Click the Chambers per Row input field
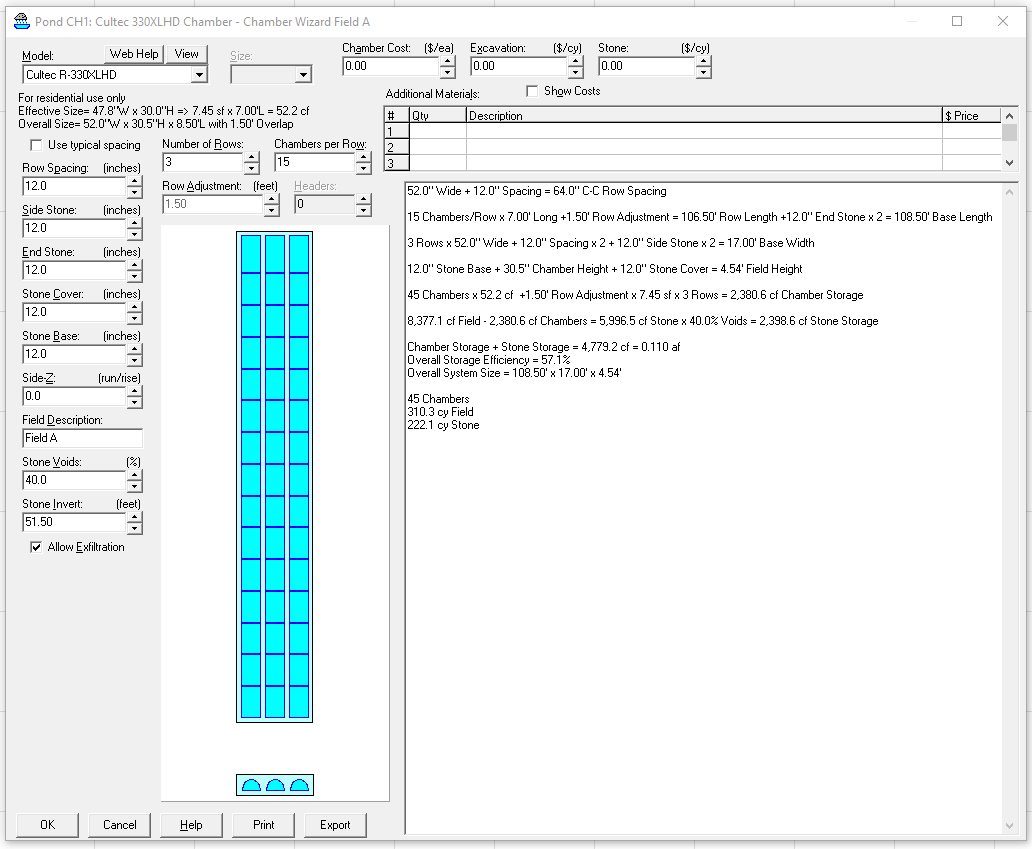Viewport: 1032px width, 849px height. point(315,162)
